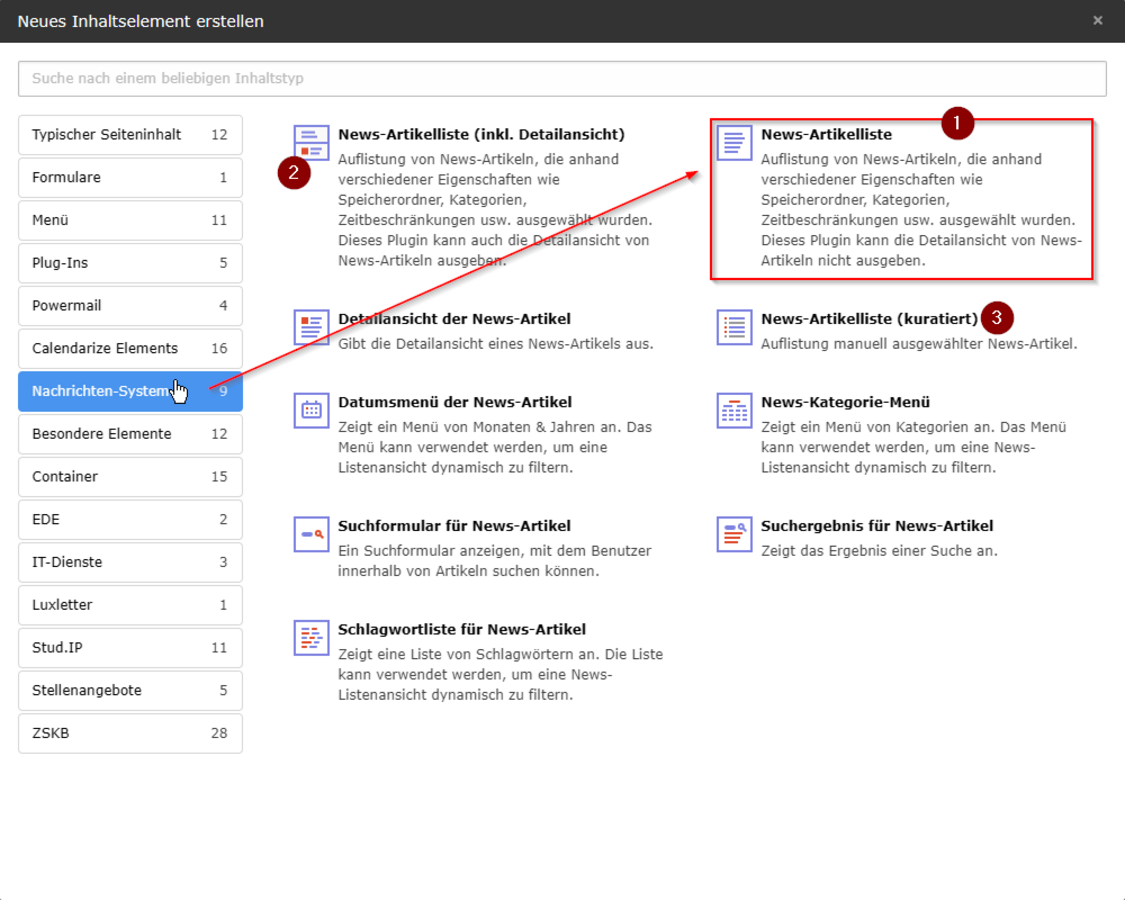This screenshot has width=1125, height=900.
Task: Select the Menü category tab
Action: pyautogui.click(x=130, y=220)
